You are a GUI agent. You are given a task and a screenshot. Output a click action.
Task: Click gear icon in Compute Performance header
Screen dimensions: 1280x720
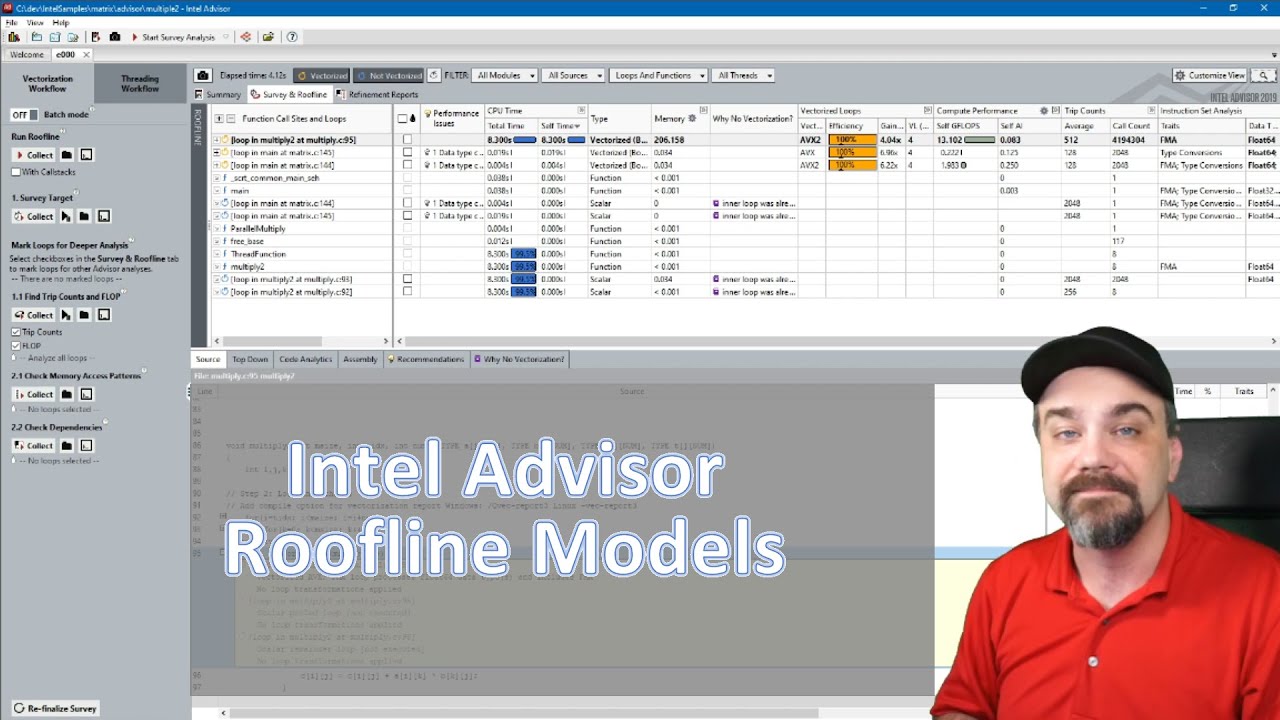[1044, 110]
